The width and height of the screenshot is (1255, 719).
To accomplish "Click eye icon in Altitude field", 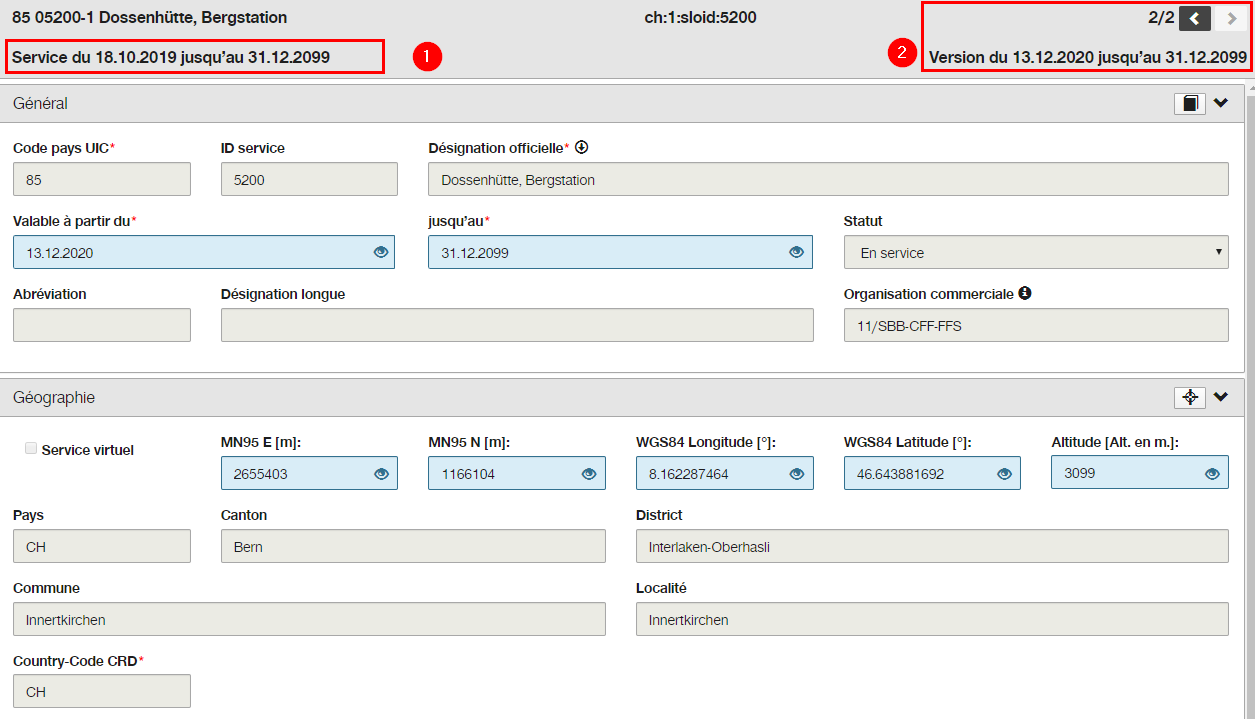I will tap(1213, 473).
